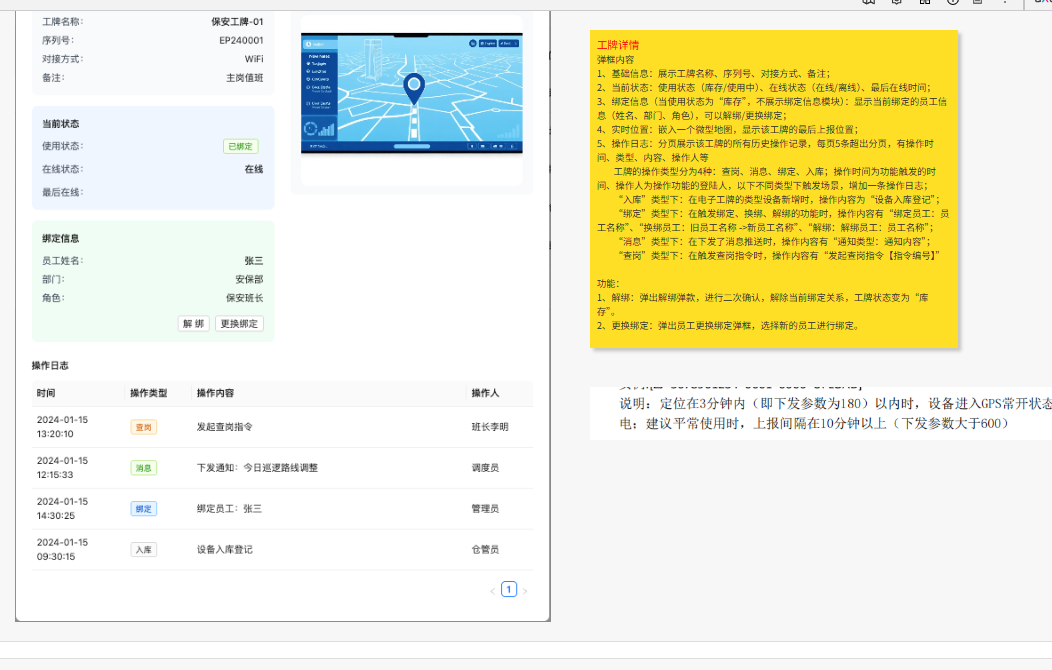Click the 绑定信息 section heading
This screenshot has height=670, width=1052.
coord(60,238)
